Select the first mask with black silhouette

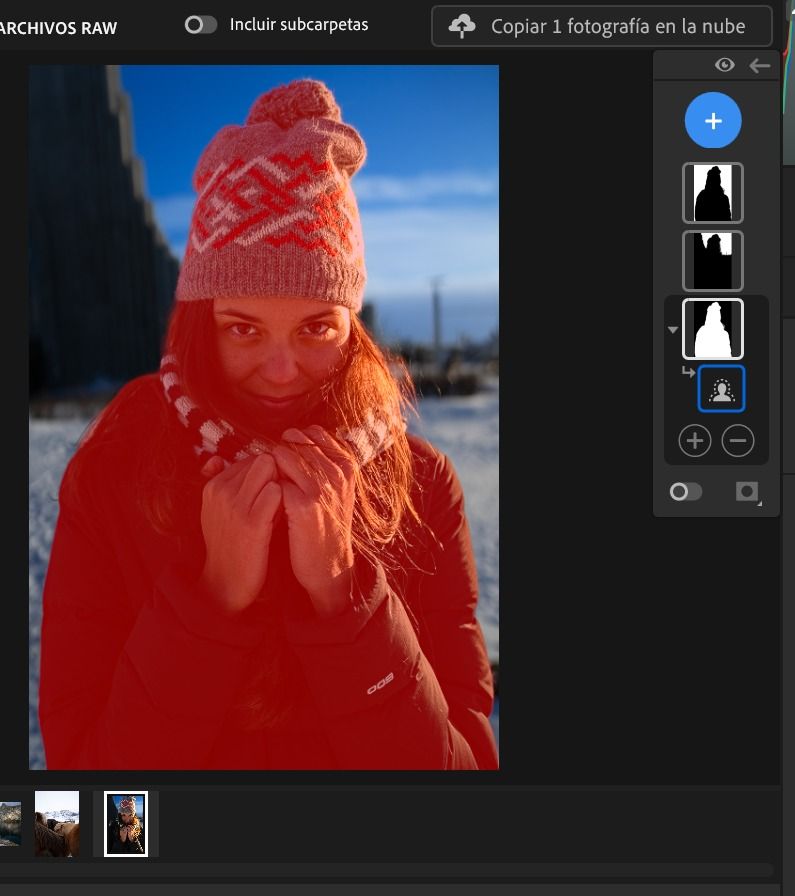pos(712,193)
